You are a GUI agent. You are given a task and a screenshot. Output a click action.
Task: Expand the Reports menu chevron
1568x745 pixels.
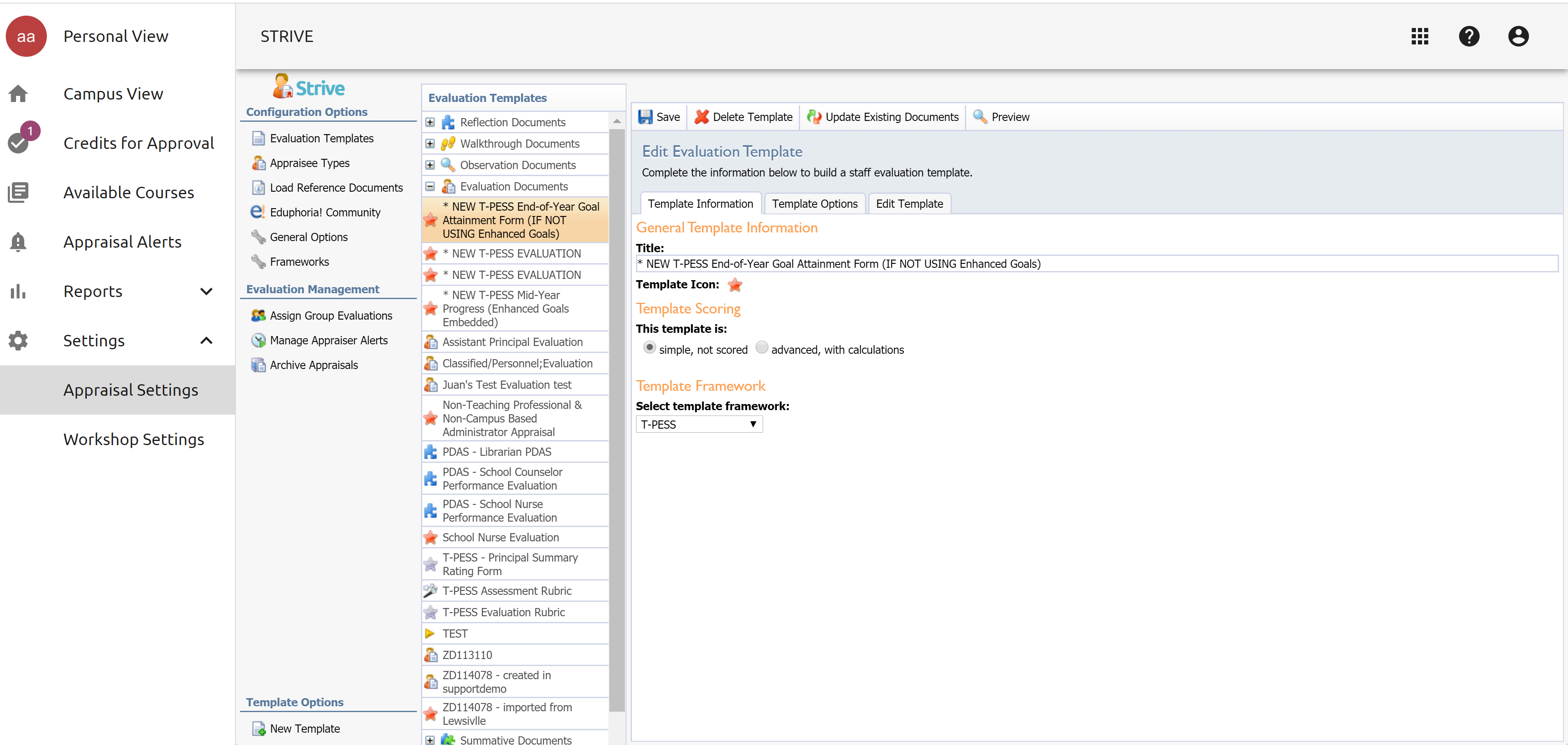(x=206, y=291)
